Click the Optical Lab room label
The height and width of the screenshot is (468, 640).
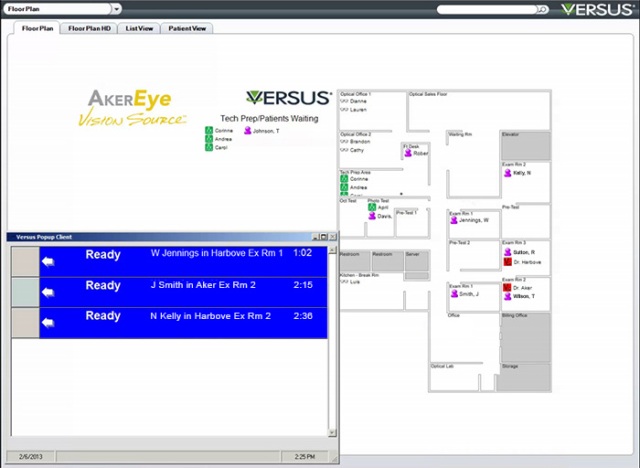pyautogui.click(x=442, y=366)
